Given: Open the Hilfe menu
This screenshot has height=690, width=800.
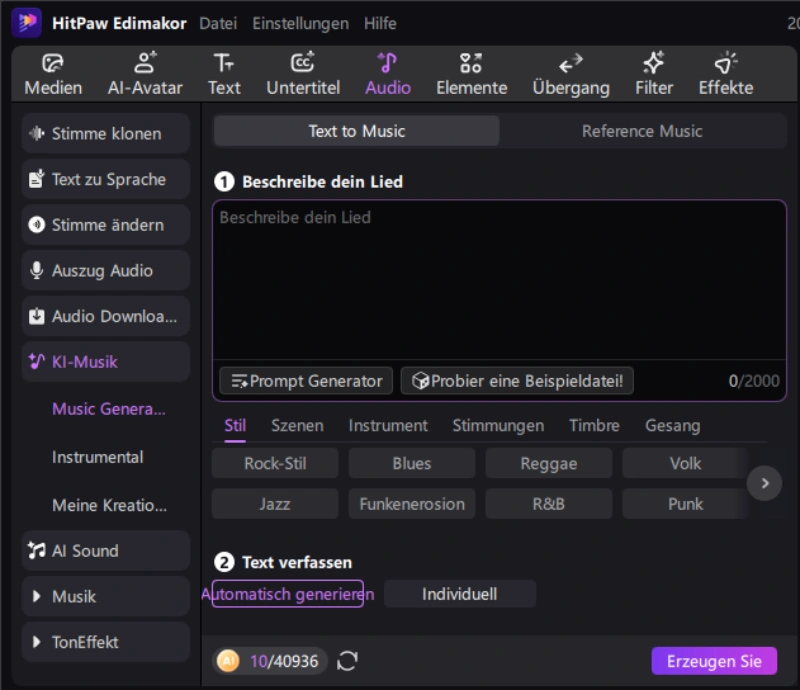Looking at the screenshot, I should click(380, 23).
